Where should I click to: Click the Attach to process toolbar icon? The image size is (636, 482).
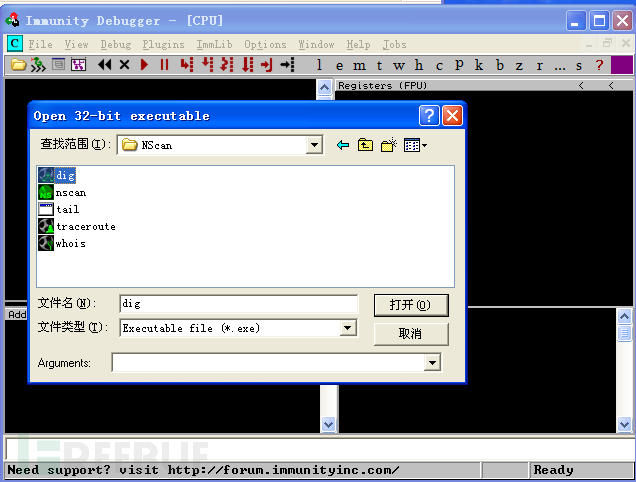point(39,65)
